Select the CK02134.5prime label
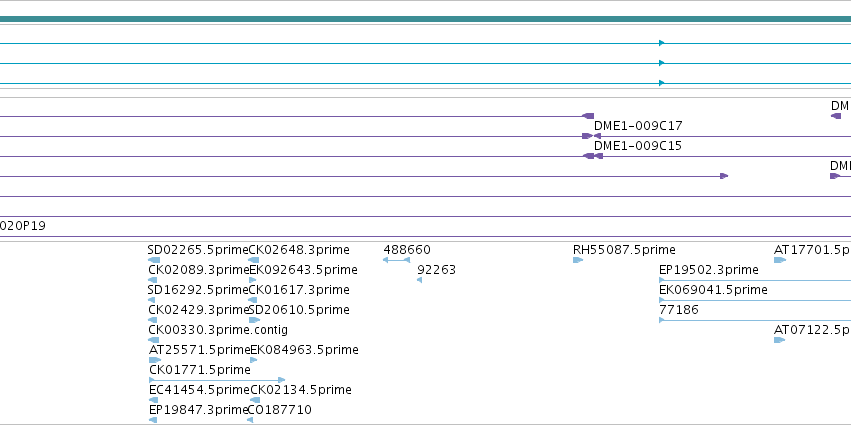Viewport: 851px width, 425px height. (301, 390)
